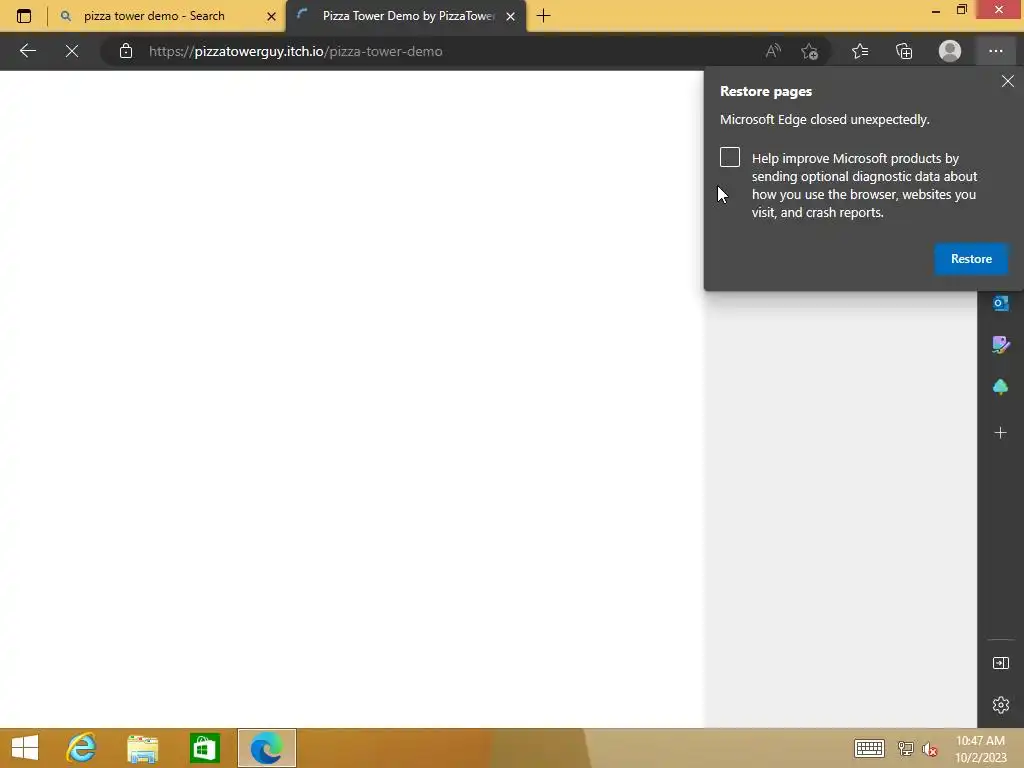Open Settings and more menu
This screenshot has height=768, width=1024.
coord(995,51)
